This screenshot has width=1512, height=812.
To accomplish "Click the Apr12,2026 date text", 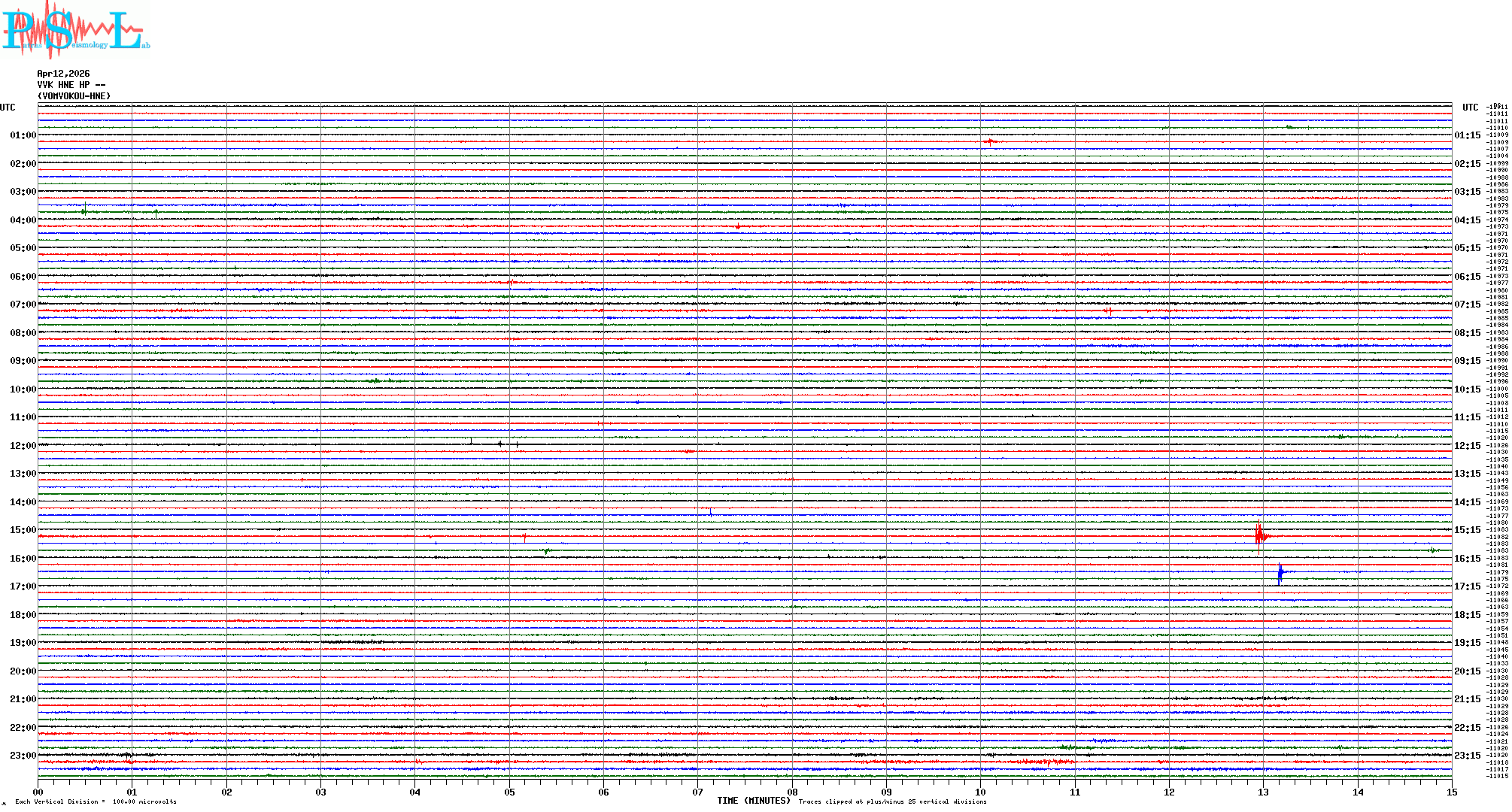I will coord(63,74).
